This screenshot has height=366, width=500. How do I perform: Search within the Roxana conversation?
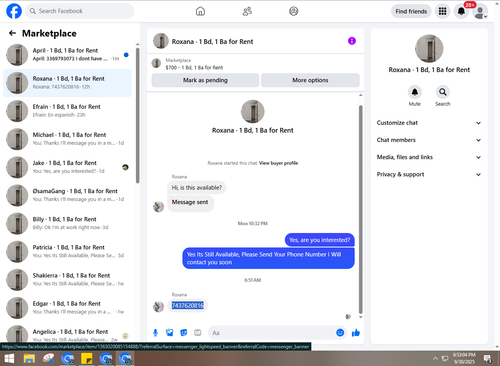[x=443, y=92]
